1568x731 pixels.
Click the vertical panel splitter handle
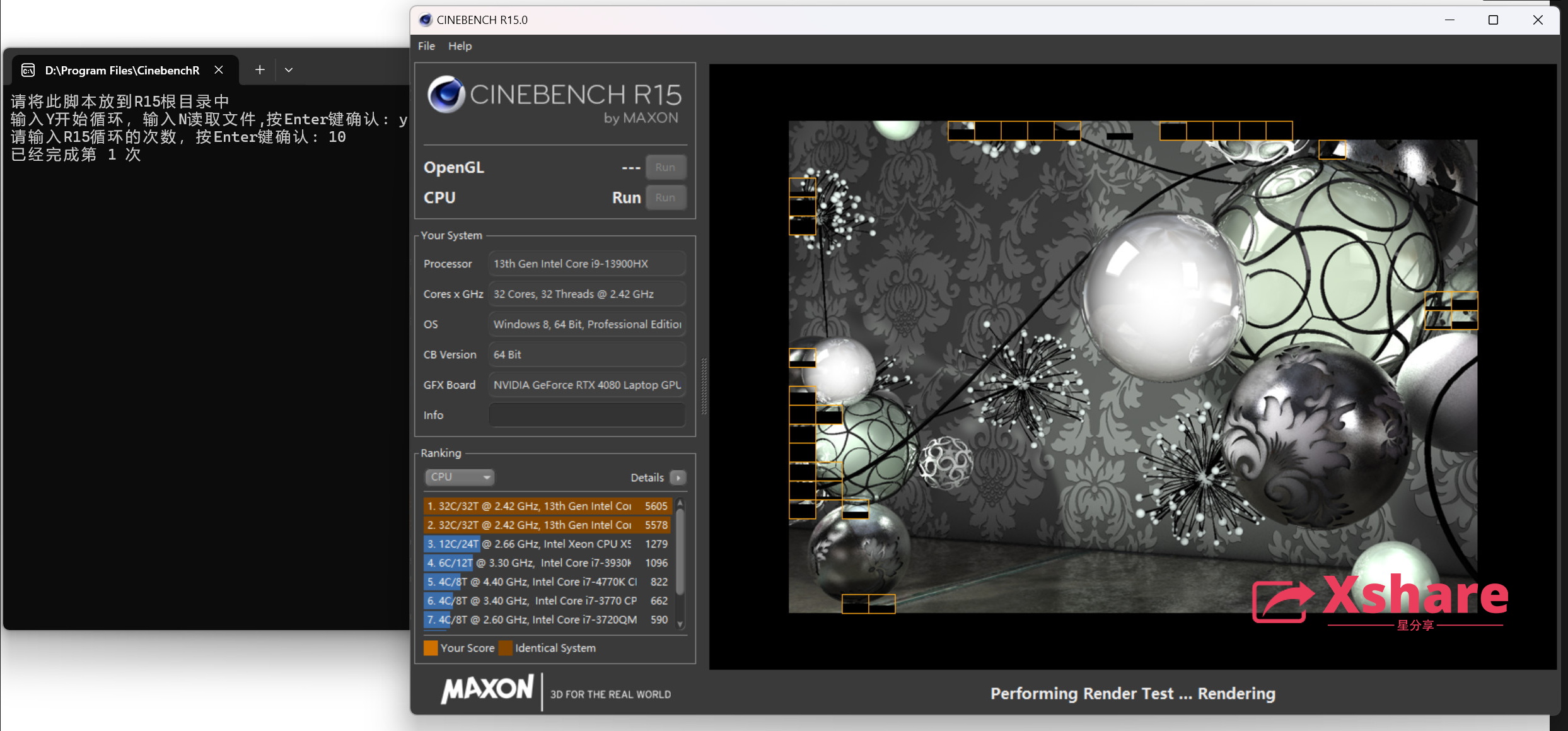704,386
